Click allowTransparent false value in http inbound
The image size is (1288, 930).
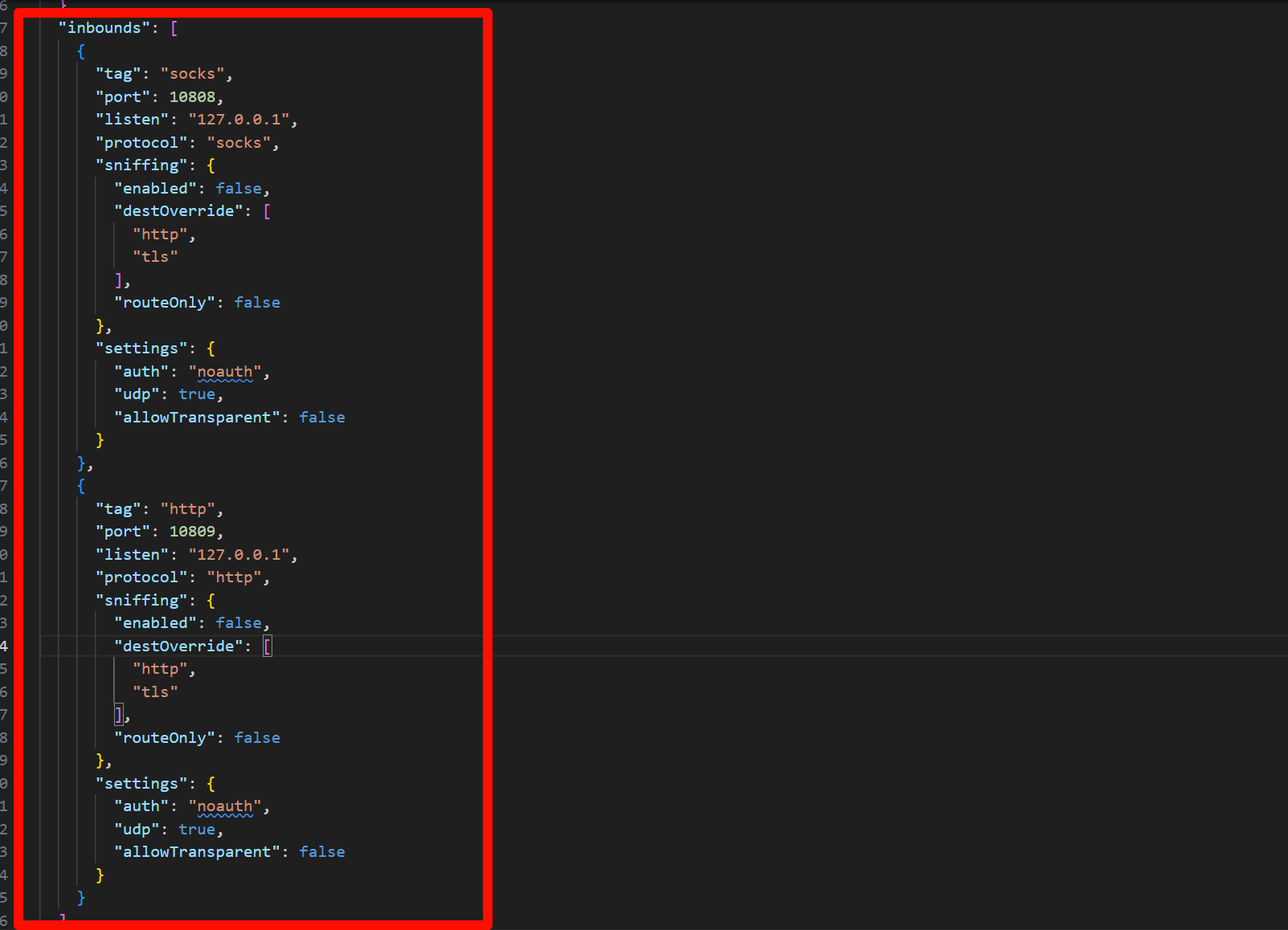(321, 852)
